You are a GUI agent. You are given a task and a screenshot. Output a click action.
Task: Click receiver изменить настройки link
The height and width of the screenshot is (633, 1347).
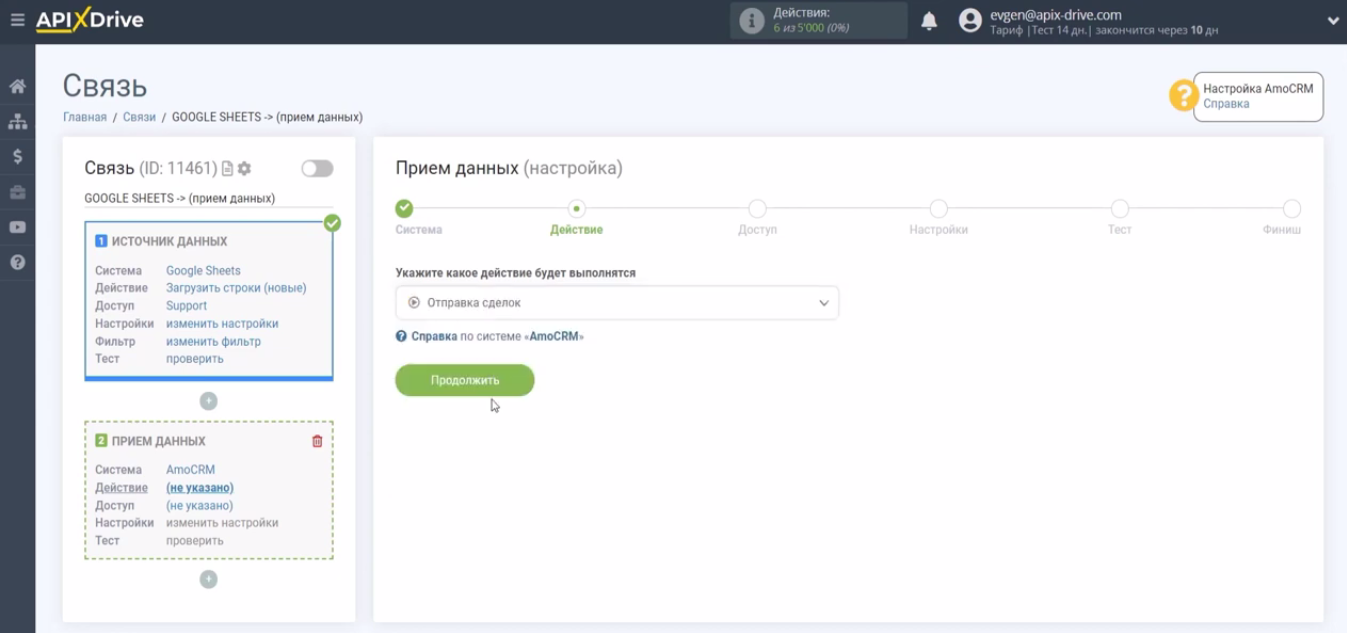222,523
